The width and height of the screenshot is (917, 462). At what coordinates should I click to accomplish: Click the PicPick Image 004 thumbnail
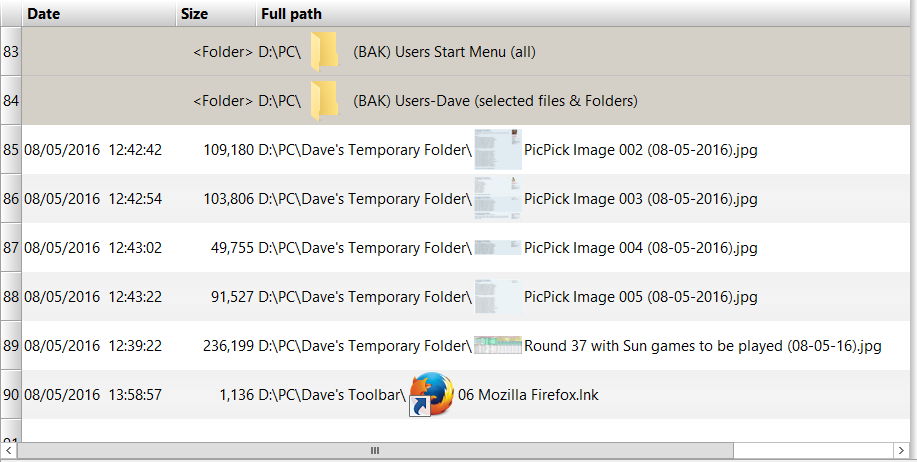pyautogui.click(x=498, y=247)
